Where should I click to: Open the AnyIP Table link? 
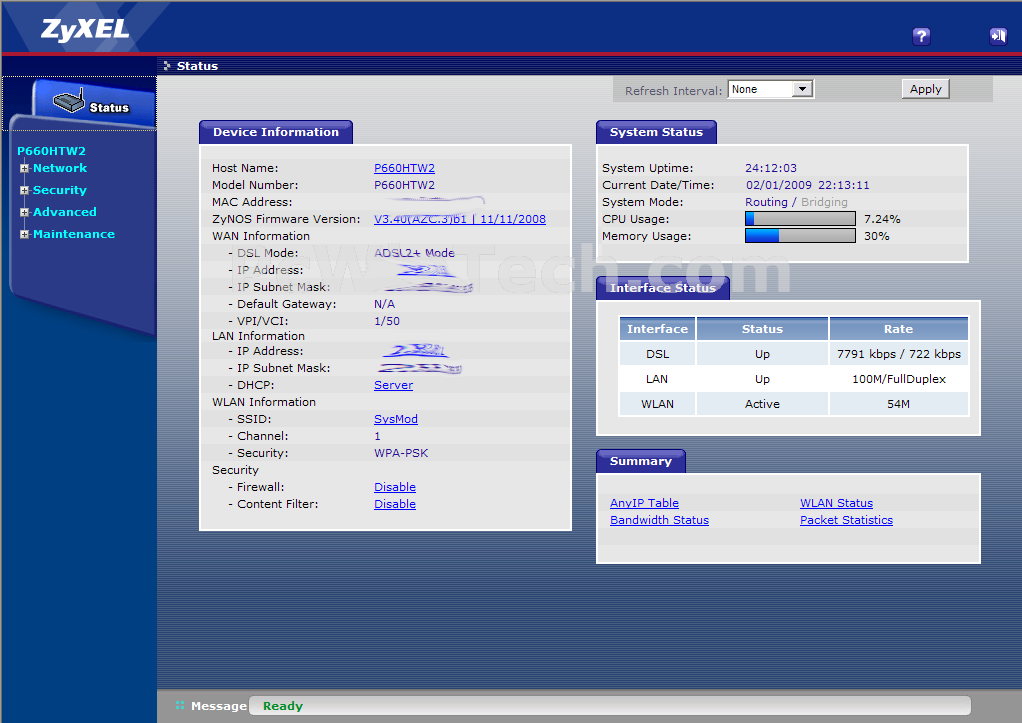(644, 503)
